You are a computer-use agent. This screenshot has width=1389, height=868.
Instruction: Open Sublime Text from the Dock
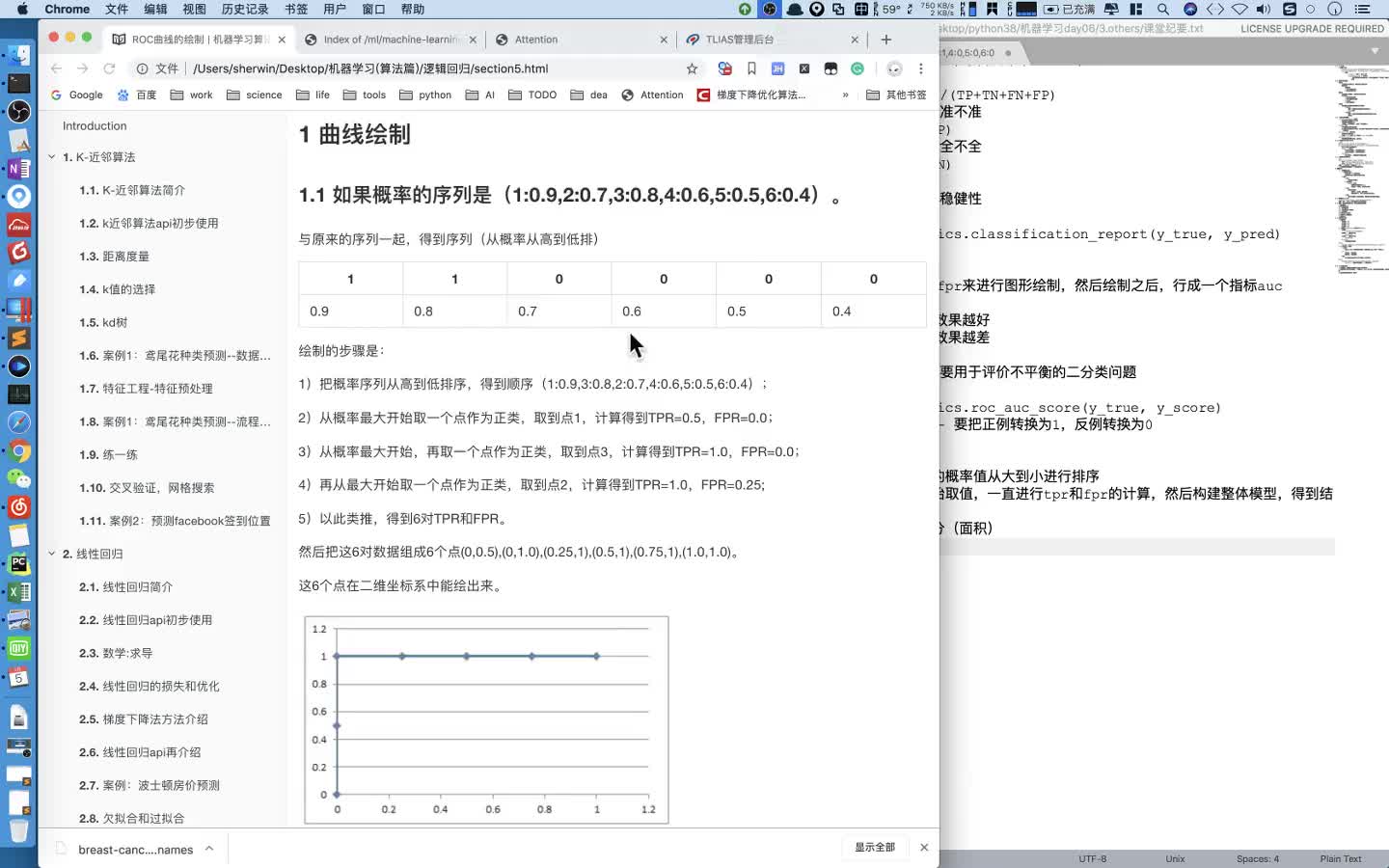point(19,338)
